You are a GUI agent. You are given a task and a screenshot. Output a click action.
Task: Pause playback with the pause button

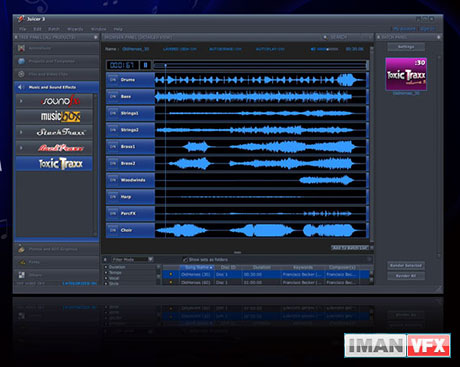click(x=145, y=65)
